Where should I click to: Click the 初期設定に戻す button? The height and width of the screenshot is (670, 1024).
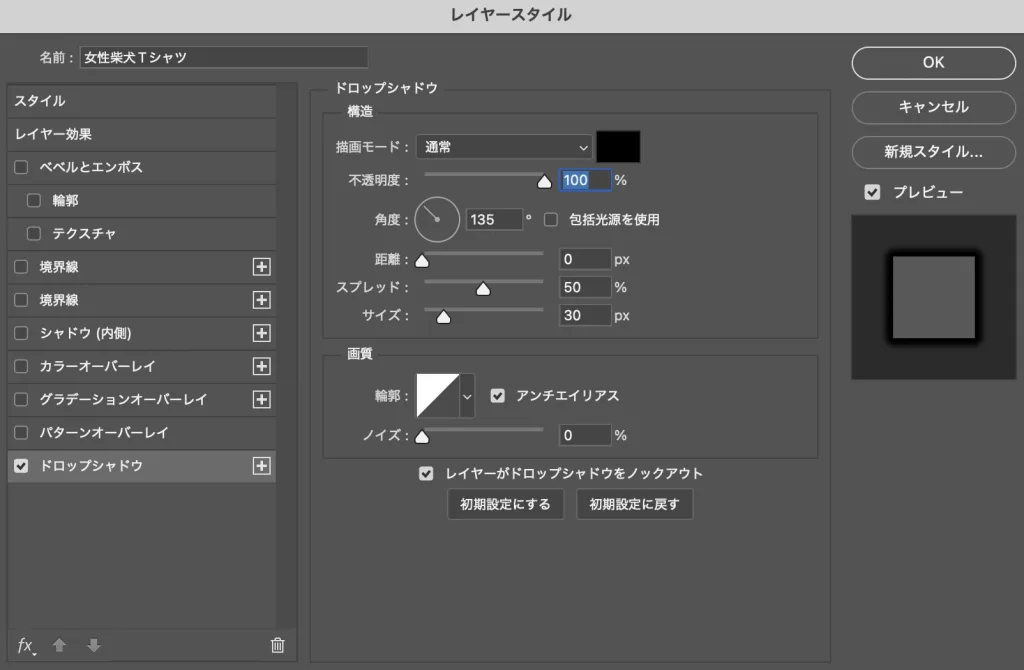point(634,504)
